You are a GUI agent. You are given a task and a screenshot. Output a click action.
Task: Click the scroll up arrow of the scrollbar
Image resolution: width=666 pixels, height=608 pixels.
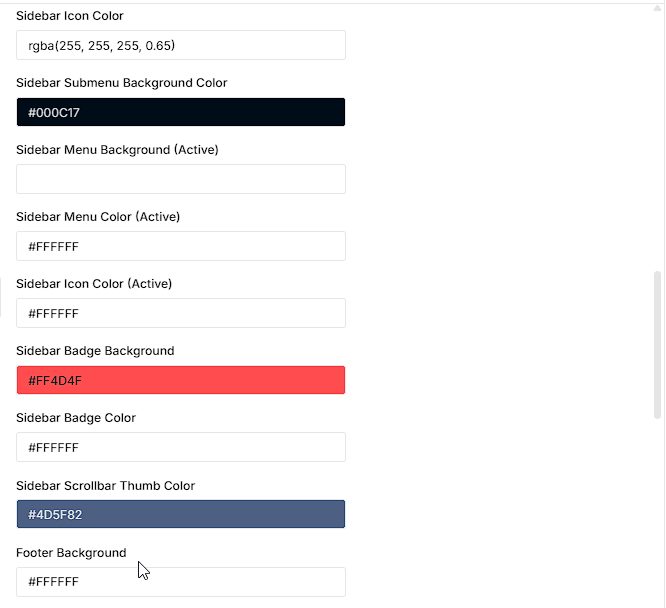(657, 8)
